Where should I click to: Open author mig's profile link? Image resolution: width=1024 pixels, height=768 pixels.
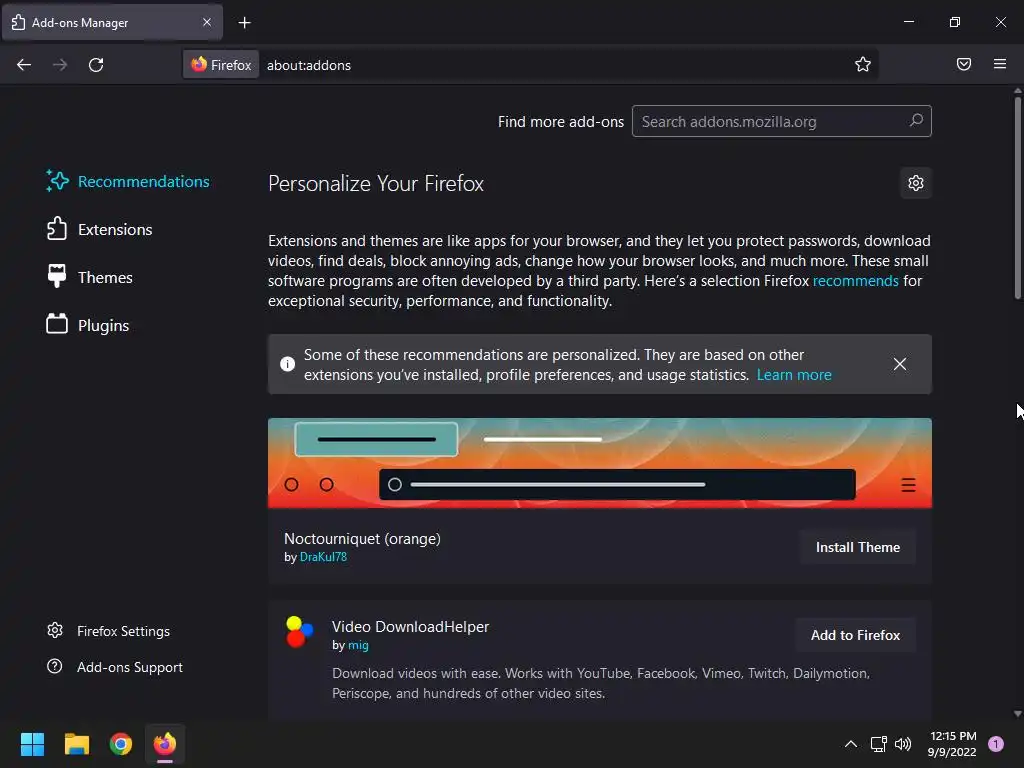point(358,645)
